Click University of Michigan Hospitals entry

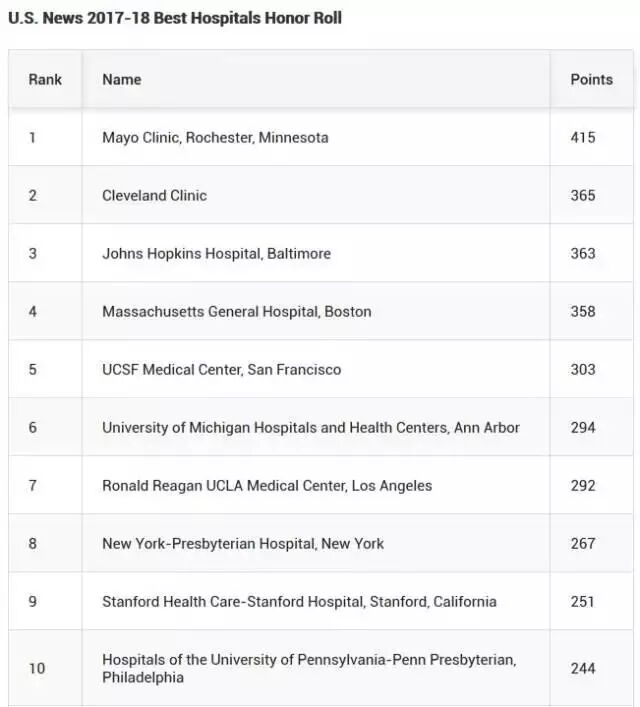point(310,427)
